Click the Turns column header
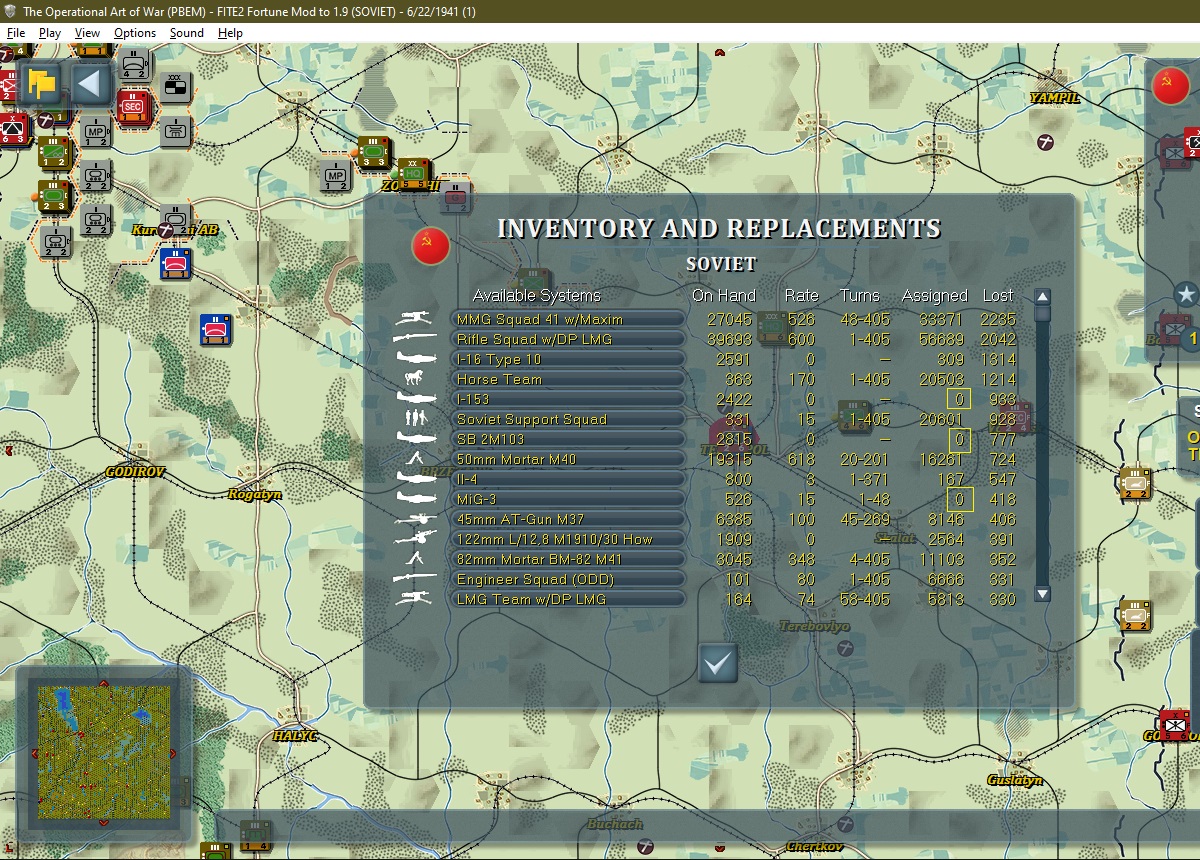 coord(860,295)
